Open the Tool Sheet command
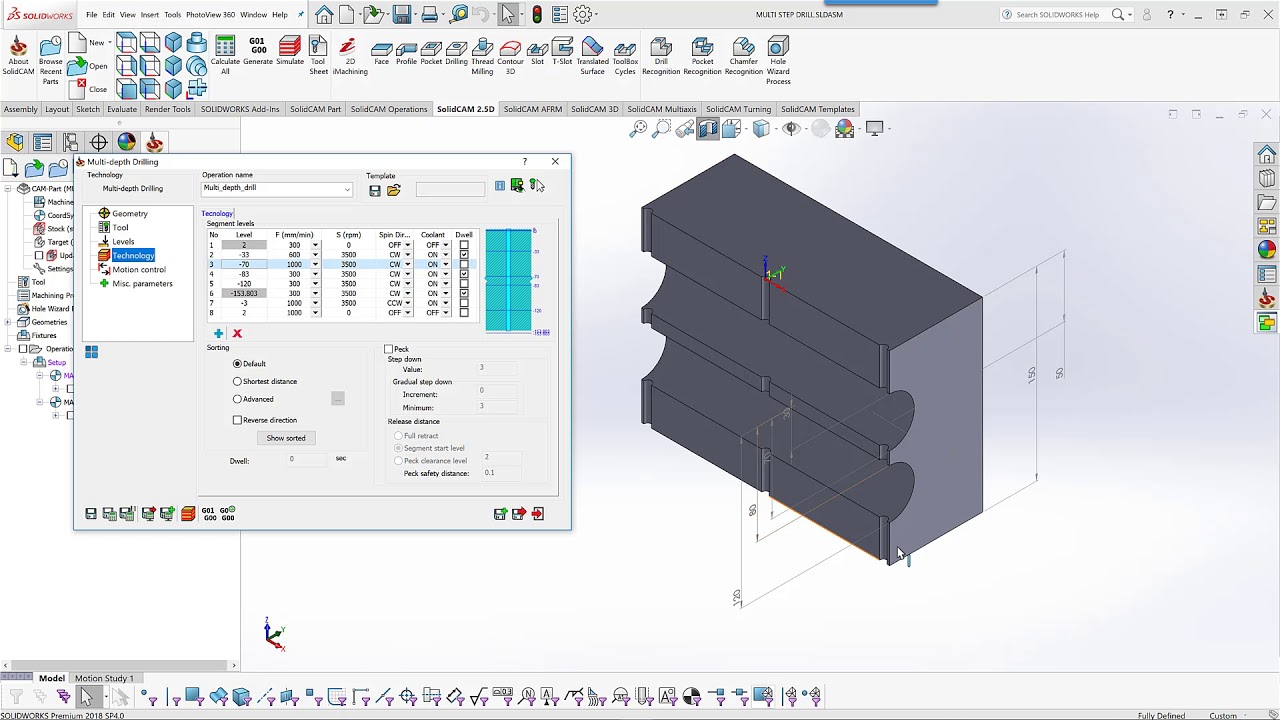The width and height of the screenshot is (1280, 720). (x=318, y=55)
